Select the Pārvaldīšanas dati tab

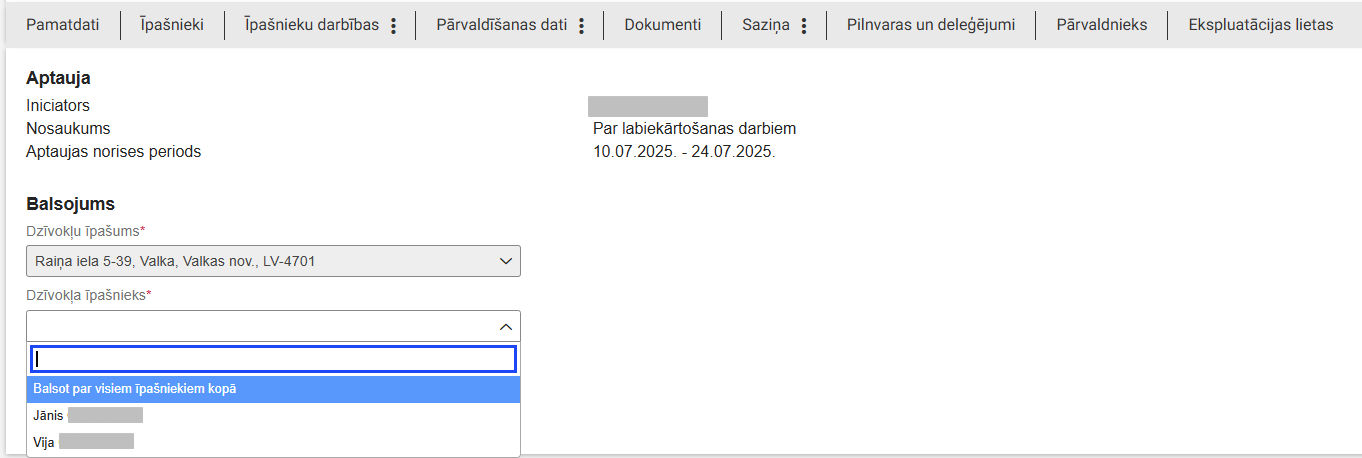click(x=501, y=25)
